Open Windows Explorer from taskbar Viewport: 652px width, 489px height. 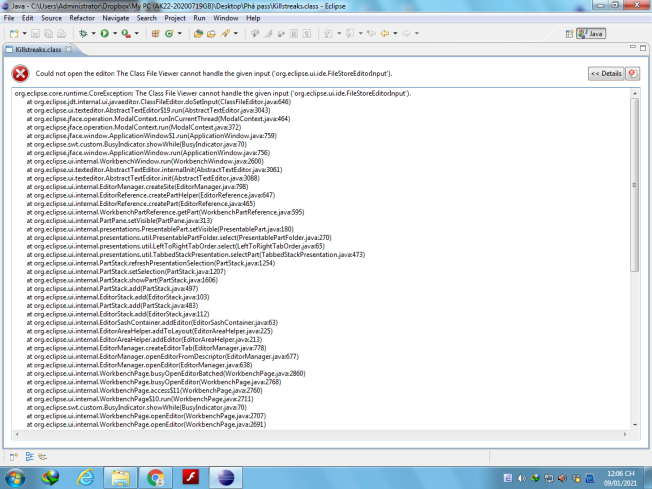pos(121,478)
